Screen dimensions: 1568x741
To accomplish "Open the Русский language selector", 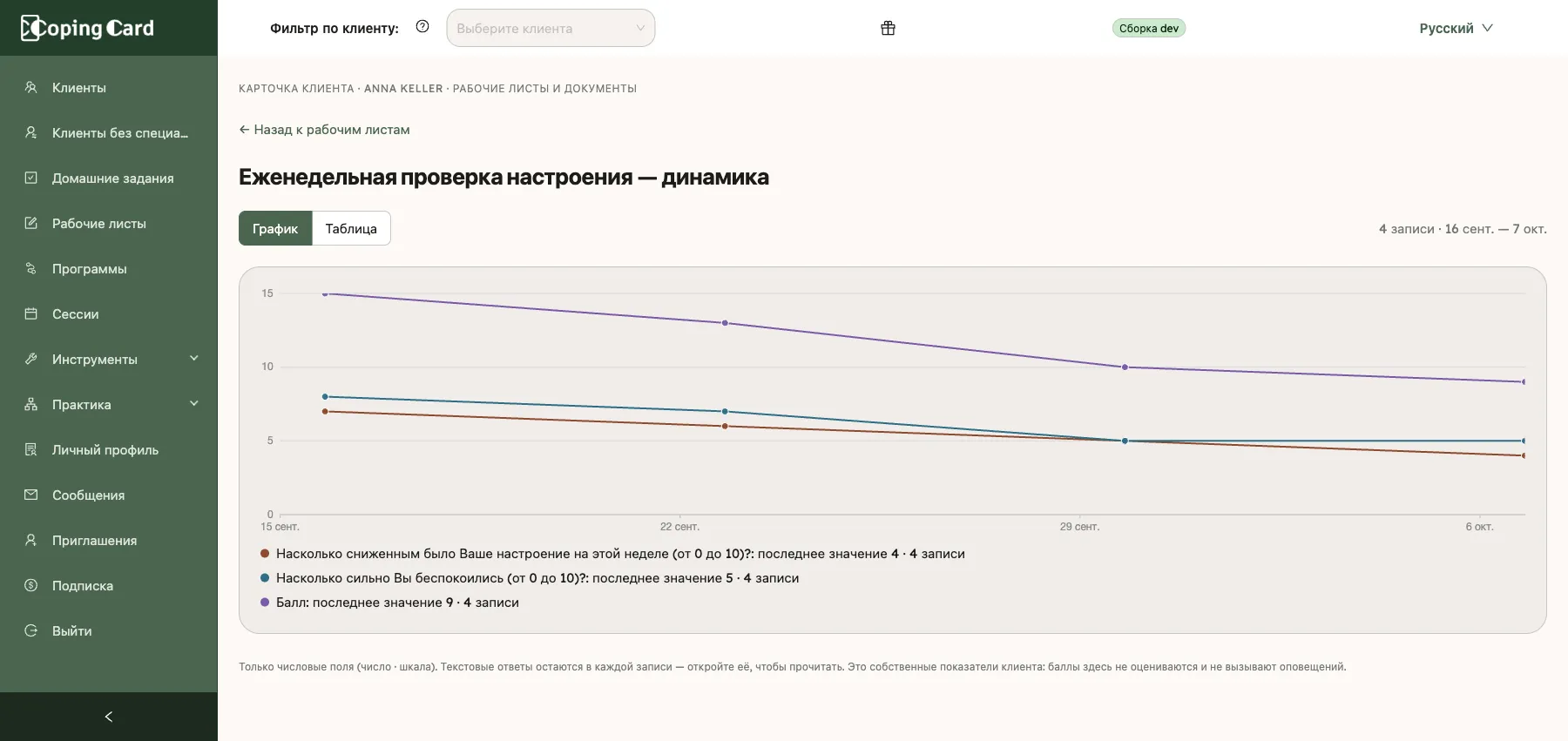I will pyautogui.click(x=1456, y=28).
